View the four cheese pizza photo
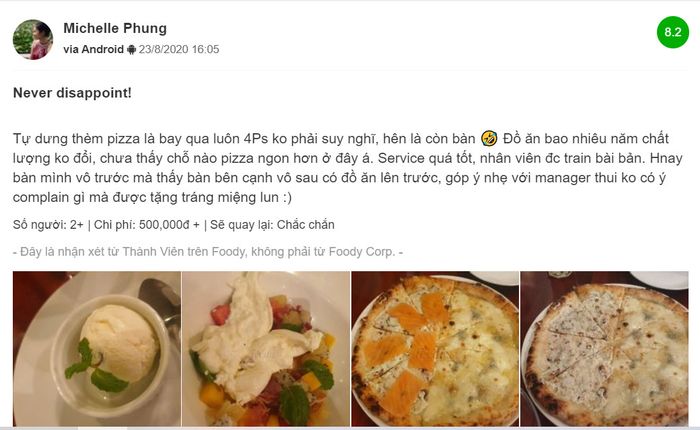Image resolution: width=700 pixels, height=430 pixels. pos(604,348)
